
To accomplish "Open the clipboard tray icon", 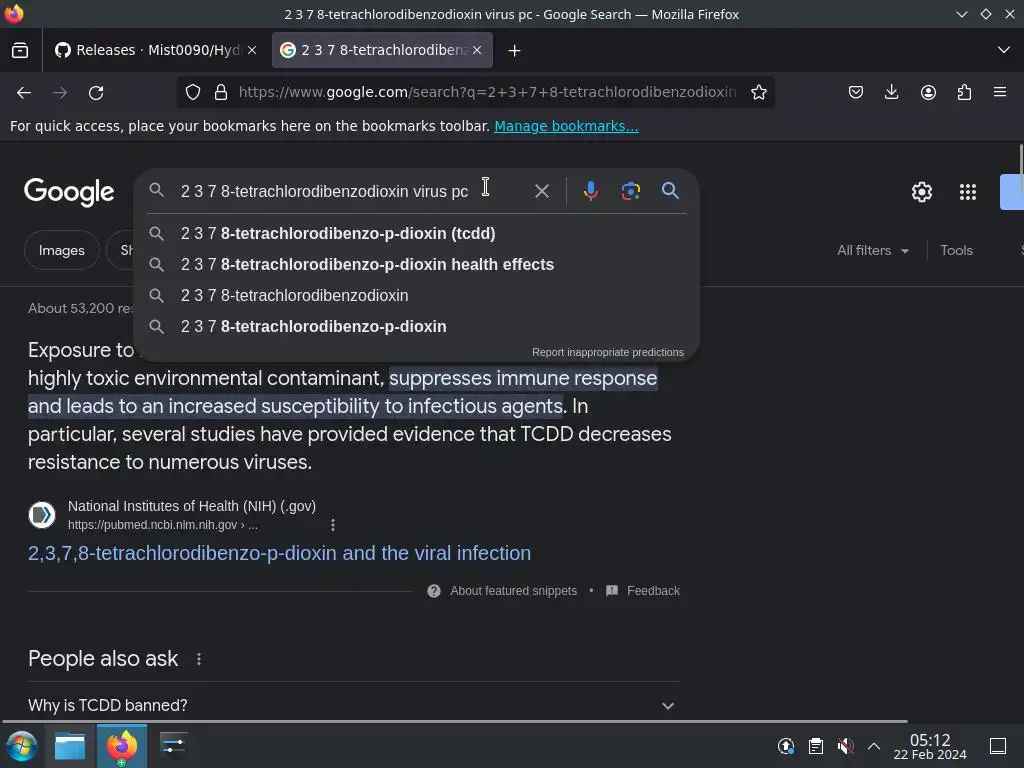I will click(x=816, y=746).
